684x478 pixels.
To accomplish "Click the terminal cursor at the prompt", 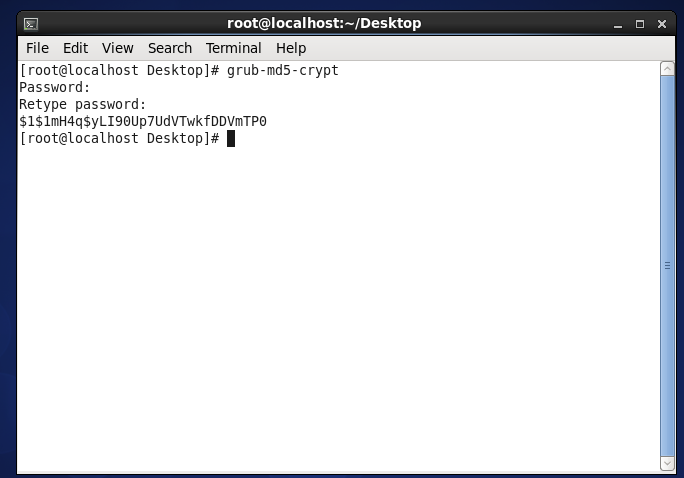I will pyautogui.click(x=231, y=139).
